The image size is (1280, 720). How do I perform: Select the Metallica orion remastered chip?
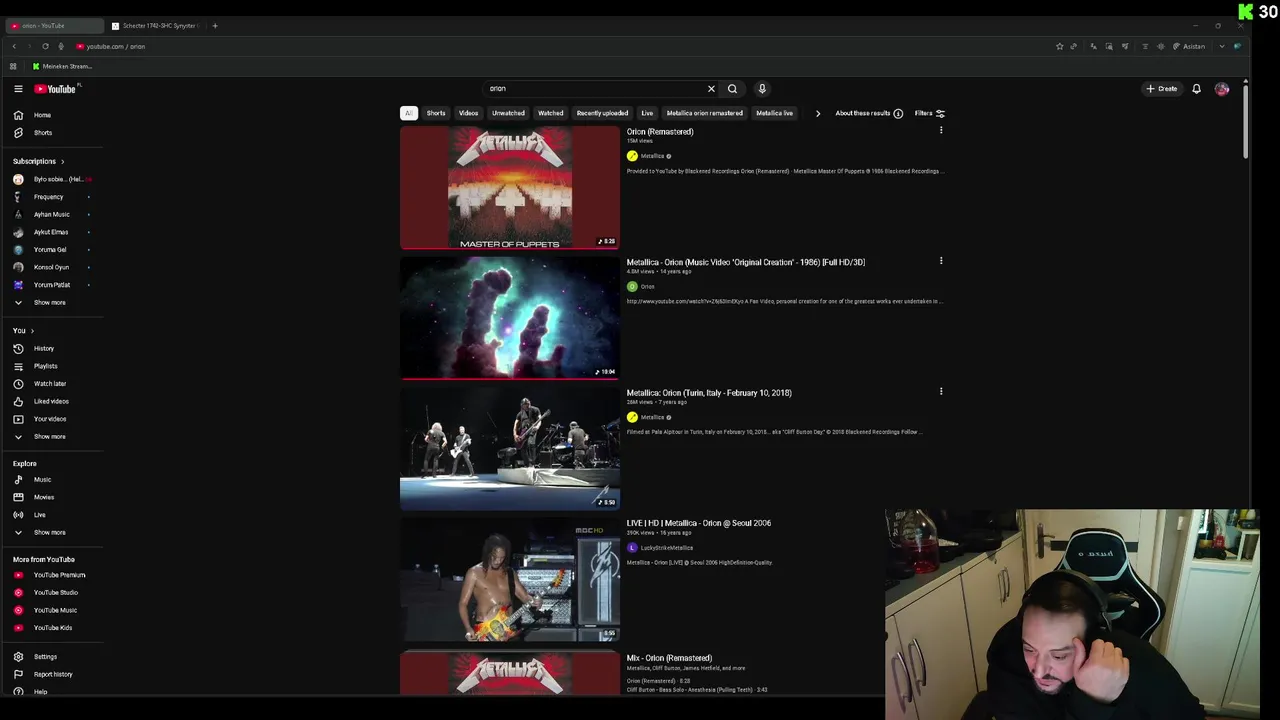tap(705, 113)
